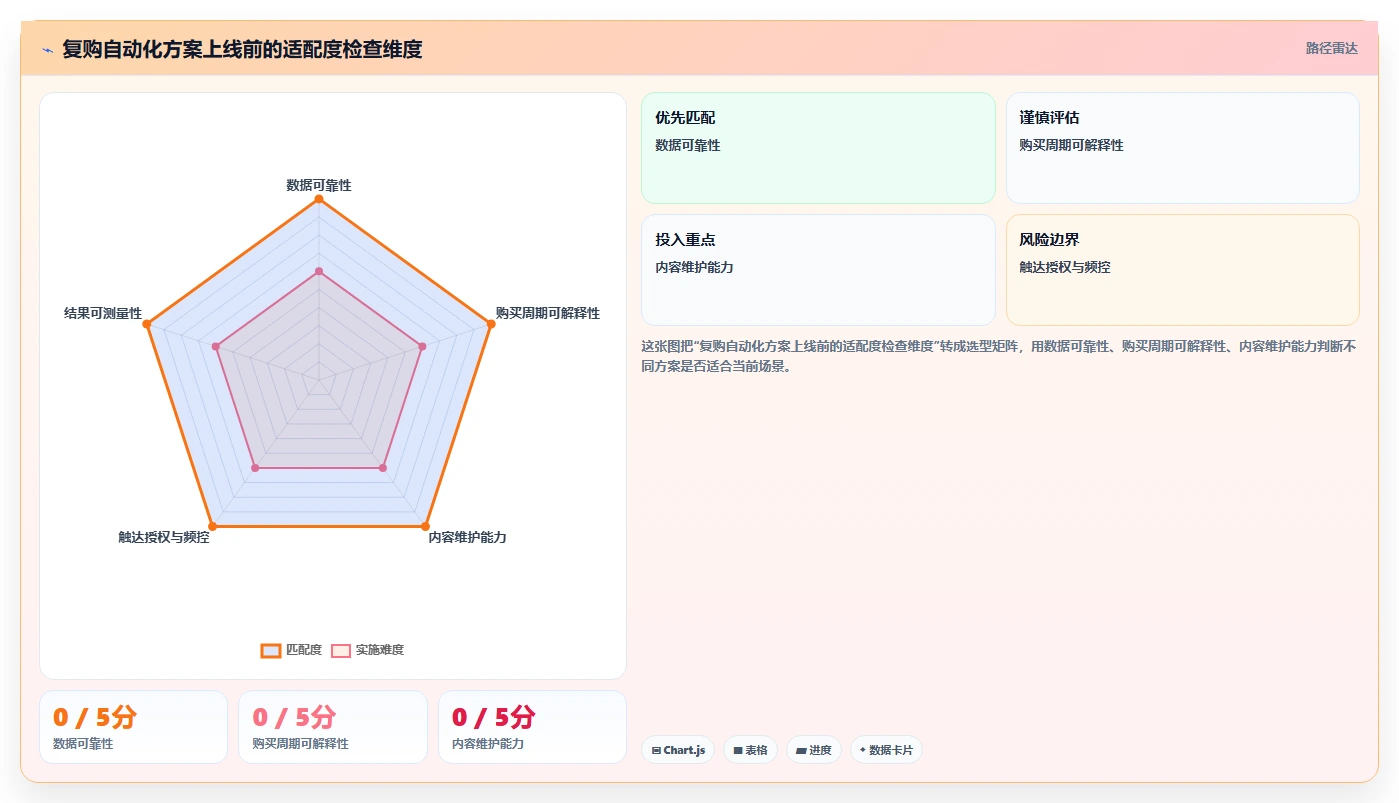The width and height of the screenshot is (1399, 803).
Task: Click the 数据可靠性 score card
Action: [x=133, y=727]
